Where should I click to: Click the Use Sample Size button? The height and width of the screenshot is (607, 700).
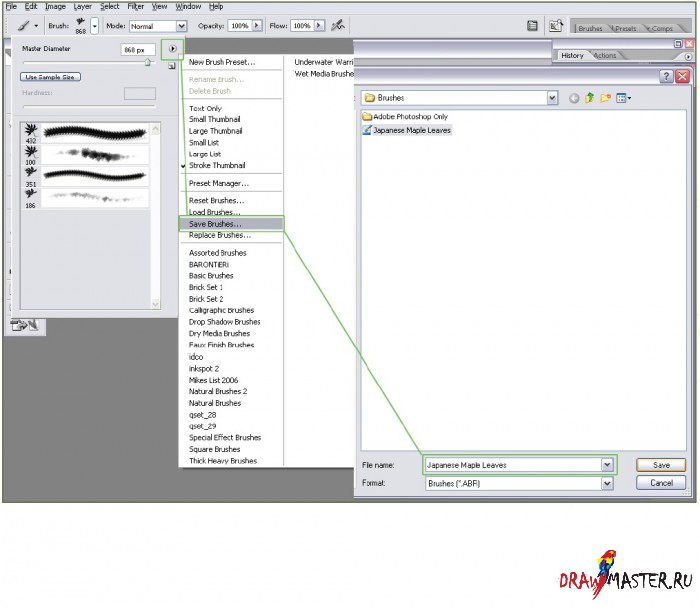coord(50,77)
